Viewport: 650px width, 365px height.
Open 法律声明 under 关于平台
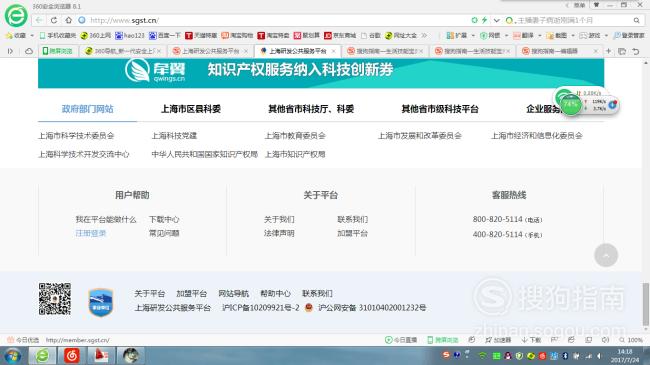279,233
